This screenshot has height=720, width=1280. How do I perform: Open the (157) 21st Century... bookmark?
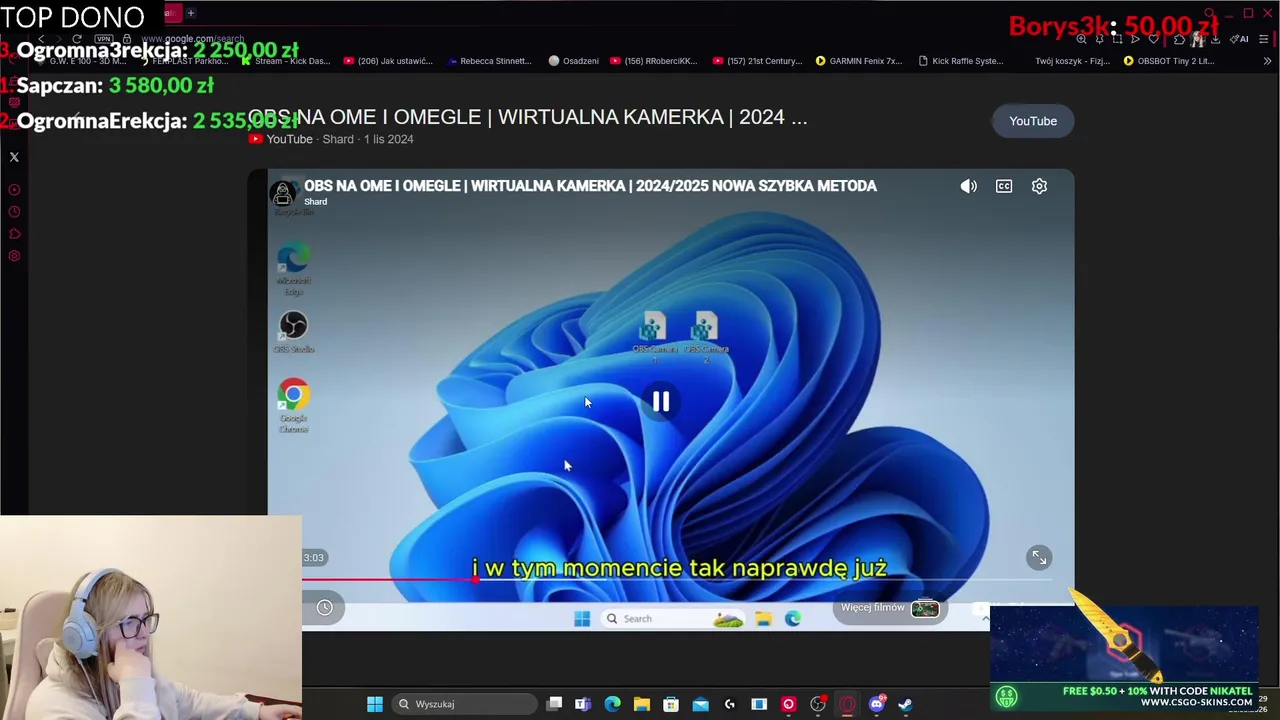757,61
